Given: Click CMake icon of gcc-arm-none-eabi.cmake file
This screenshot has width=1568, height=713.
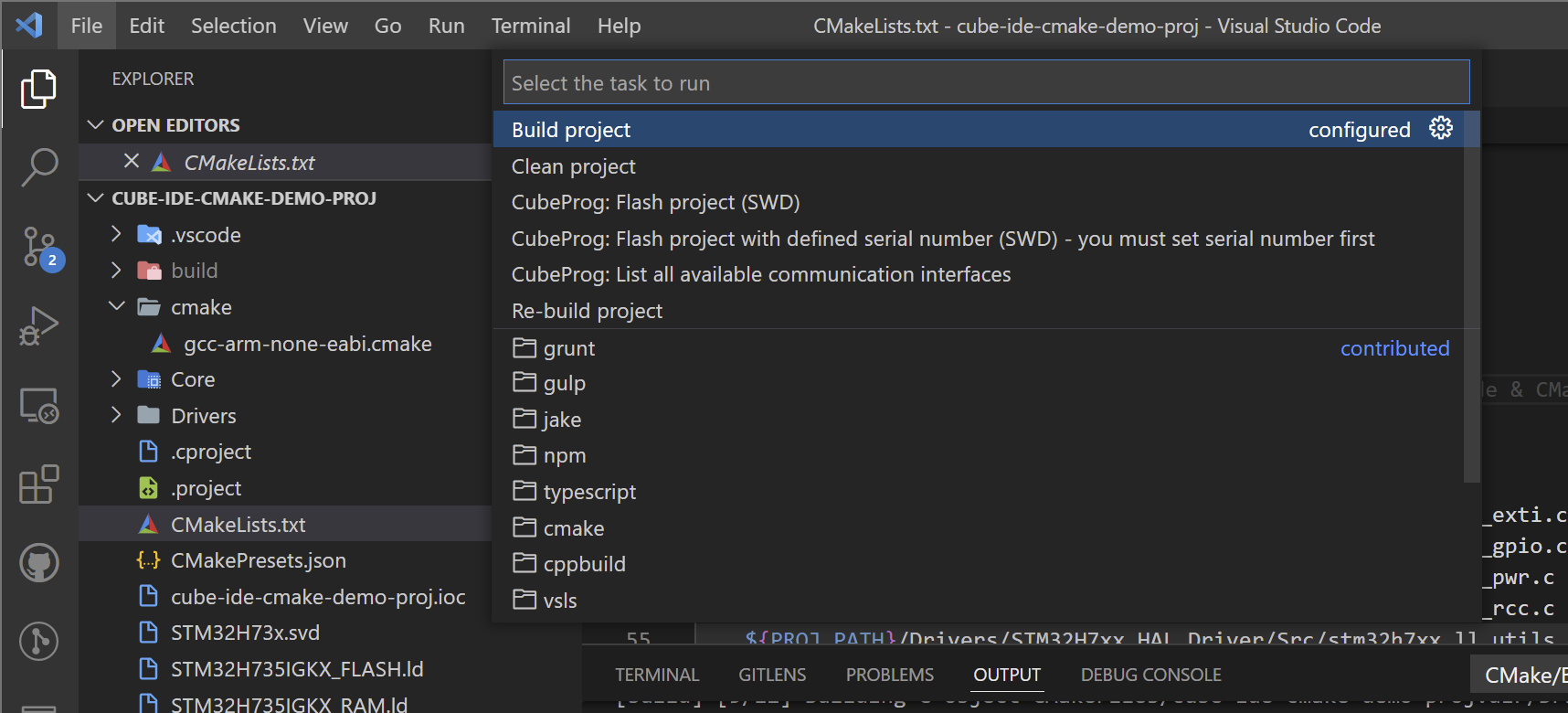Looking at the screenshot, I should pos(161,344).
